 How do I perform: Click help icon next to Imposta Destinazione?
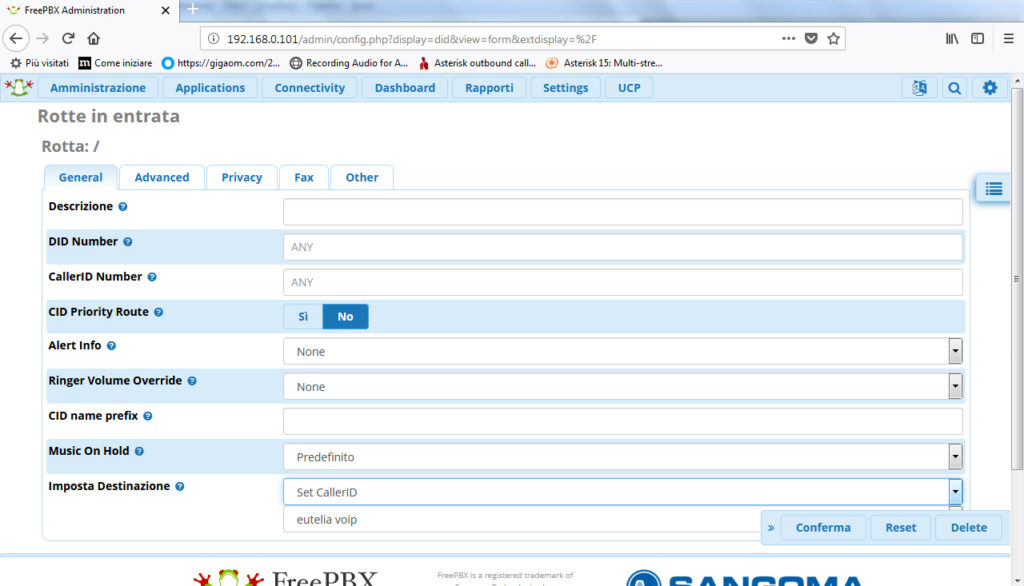click(x=180, y=487)
